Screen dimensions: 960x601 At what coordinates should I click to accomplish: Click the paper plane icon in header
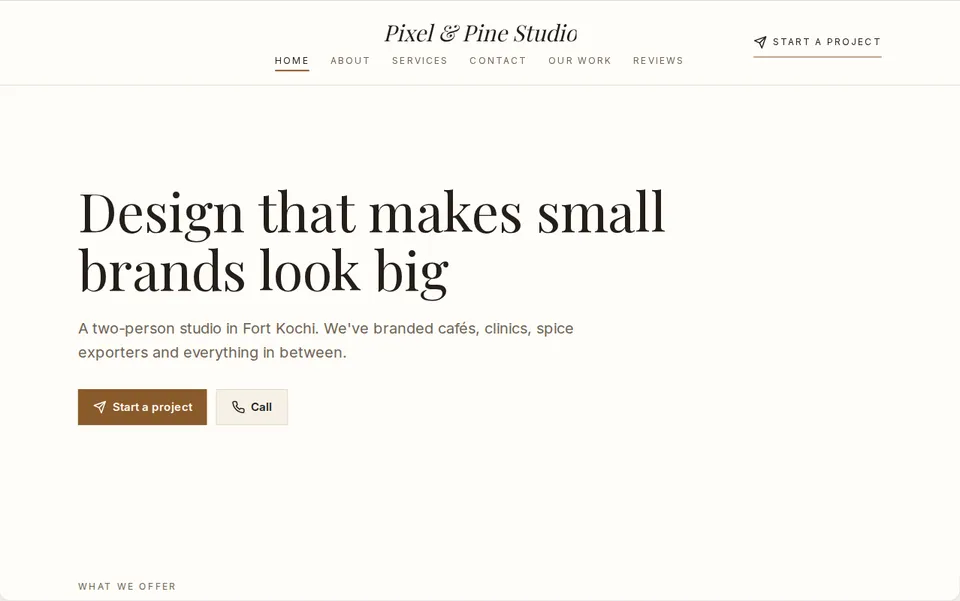pyautogui.click(x=760, y=42)
